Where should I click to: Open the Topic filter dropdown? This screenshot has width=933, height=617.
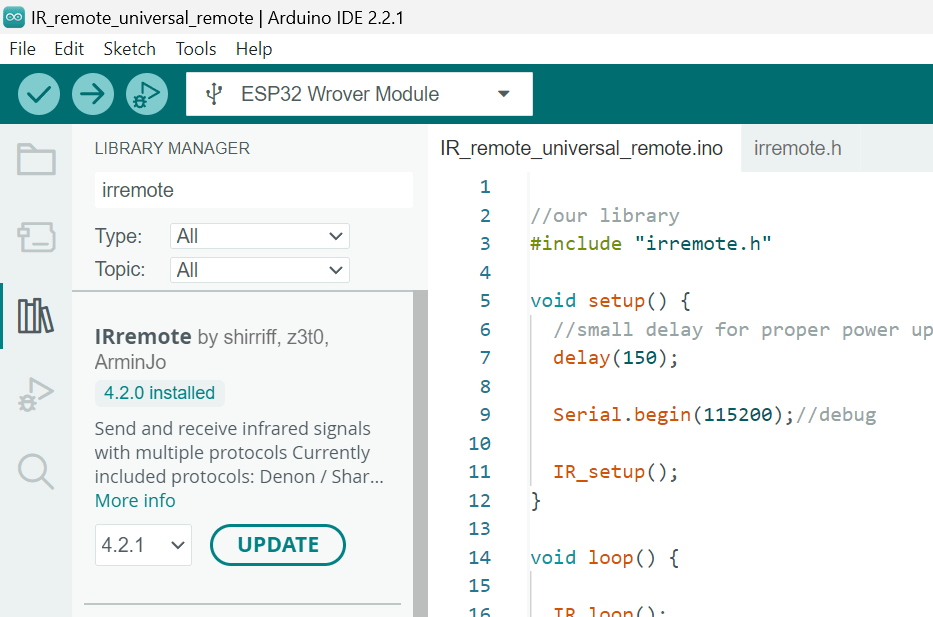[x=259, y=270]
